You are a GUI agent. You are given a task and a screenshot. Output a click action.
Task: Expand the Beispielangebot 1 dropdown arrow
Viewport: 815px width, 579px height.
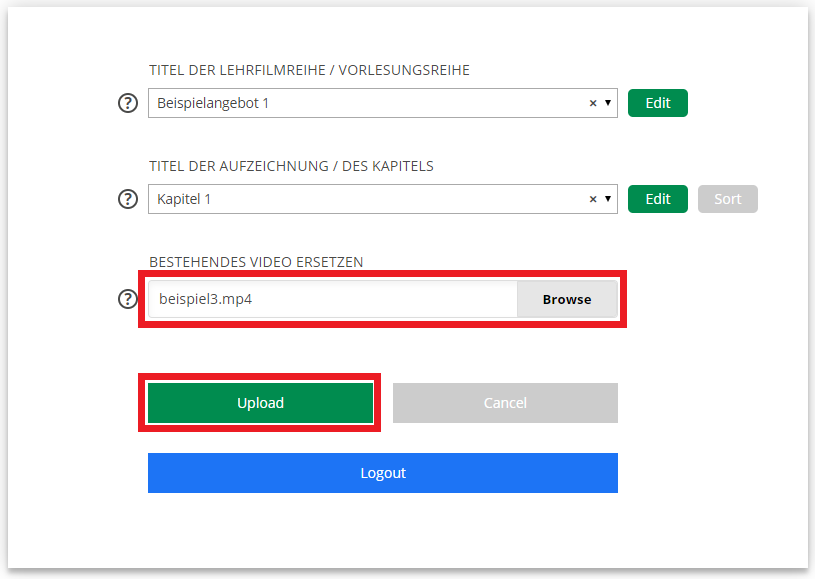(x=608, y=103)
